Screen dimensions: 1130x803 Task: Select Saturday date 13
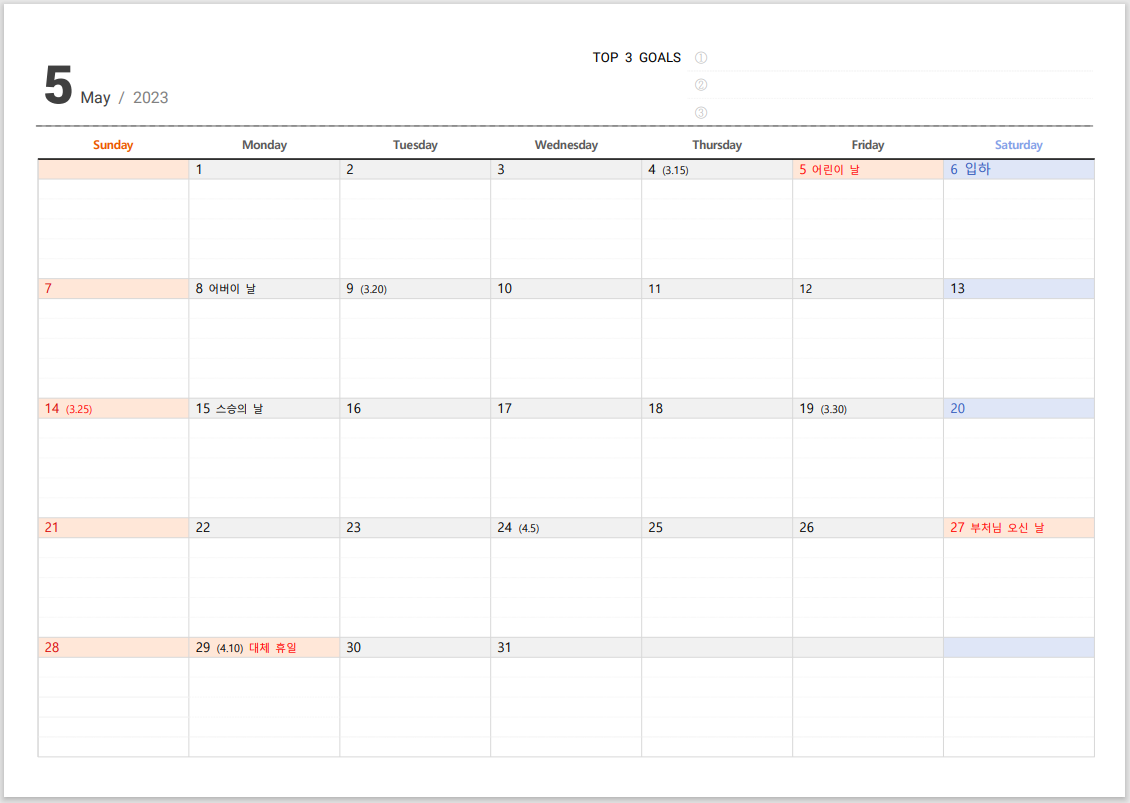pyautogui.click(x=1019, y=288)
